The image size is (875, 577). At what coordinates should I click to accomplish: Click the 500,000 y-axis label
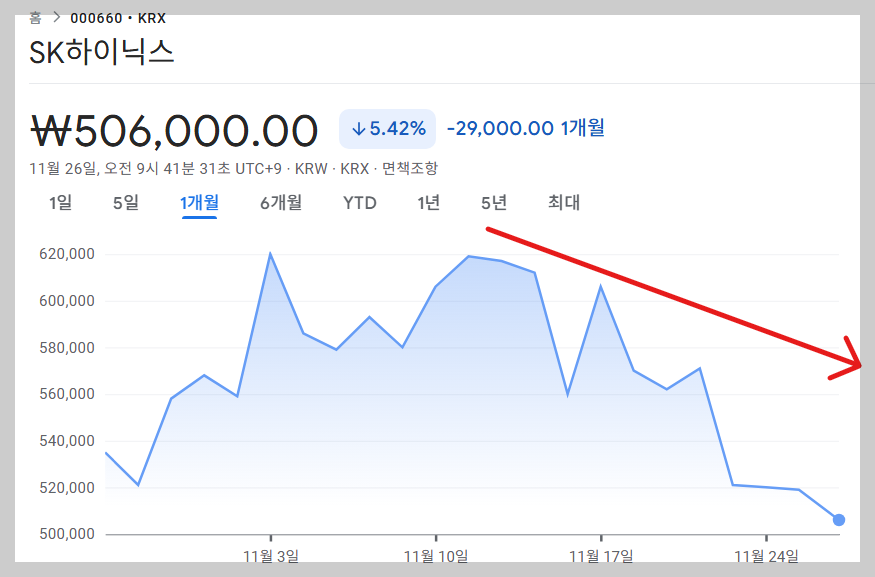coord(67,535)
